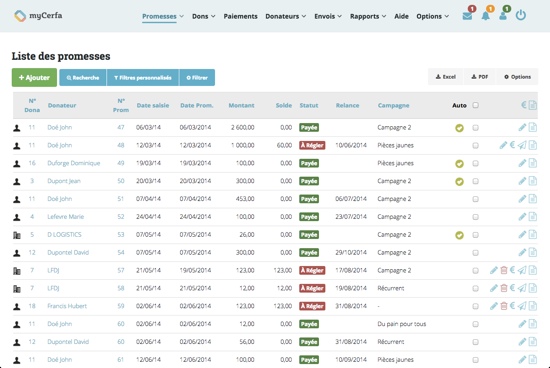Open the messages envelope icon

tap(467, 16)
